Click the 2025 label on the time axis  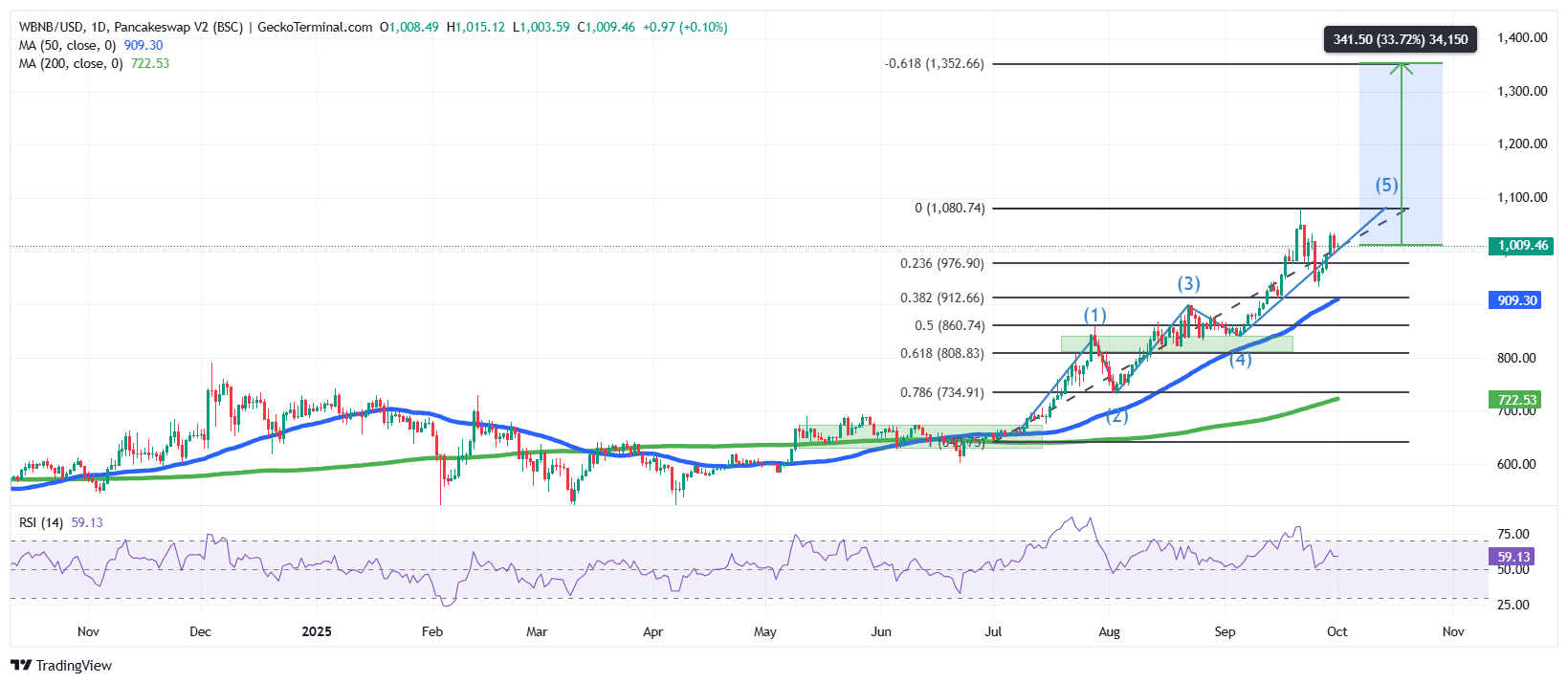316,631
